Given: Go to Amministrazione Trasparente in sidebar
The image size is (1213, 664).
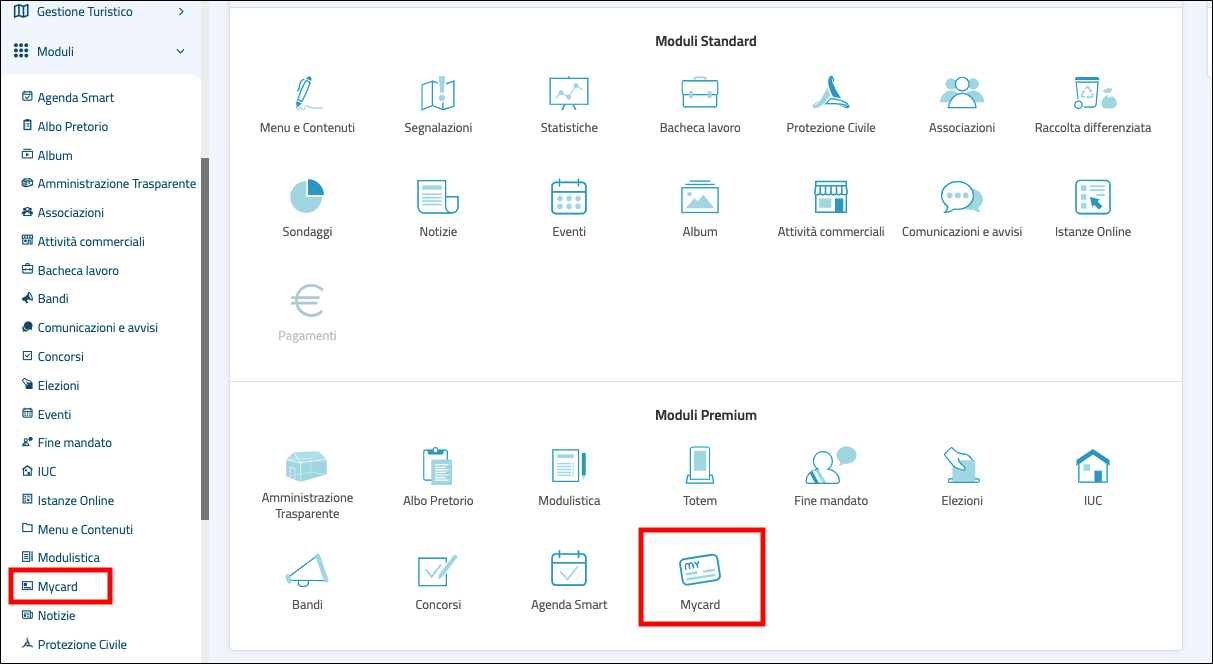Looking at the screenshot, I should pyautogui.click(x=116, y=184).
